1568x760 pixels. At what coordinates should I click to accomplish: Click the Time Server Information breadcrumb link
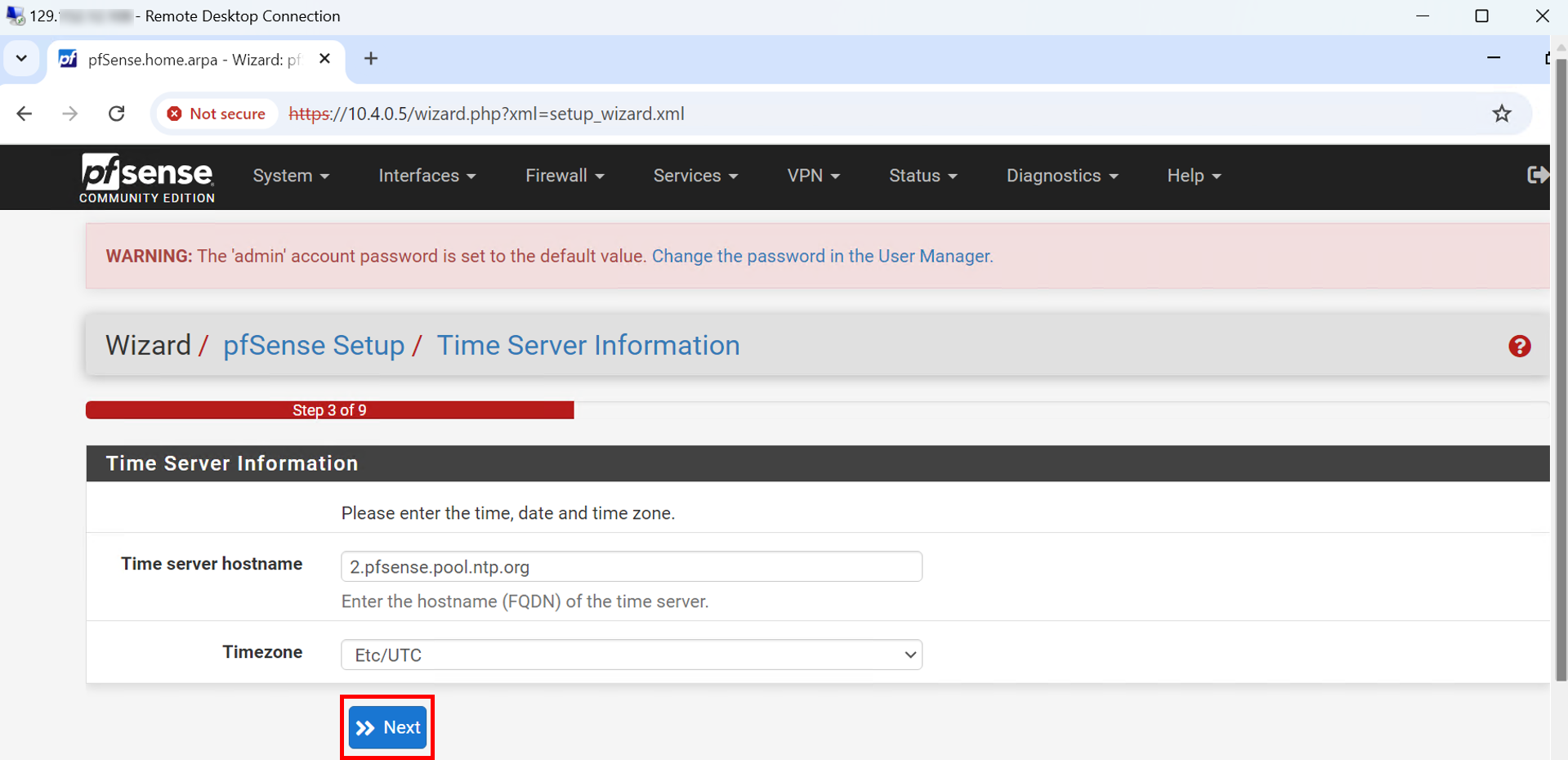coord(588,346)
